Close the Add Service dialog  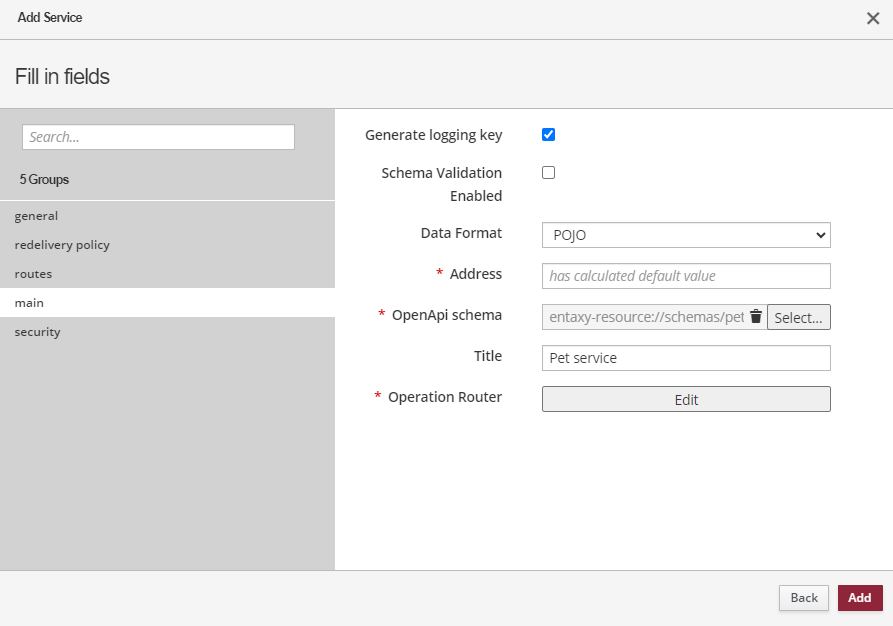tap(873, 18)
